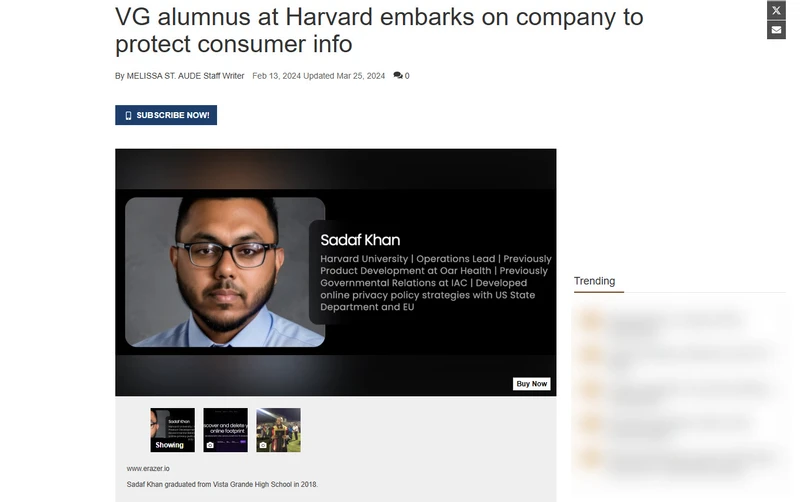Switch to the Trending tab
This screenshot has width=800, height=502.
pyautogui.click(x=595, y=281)
